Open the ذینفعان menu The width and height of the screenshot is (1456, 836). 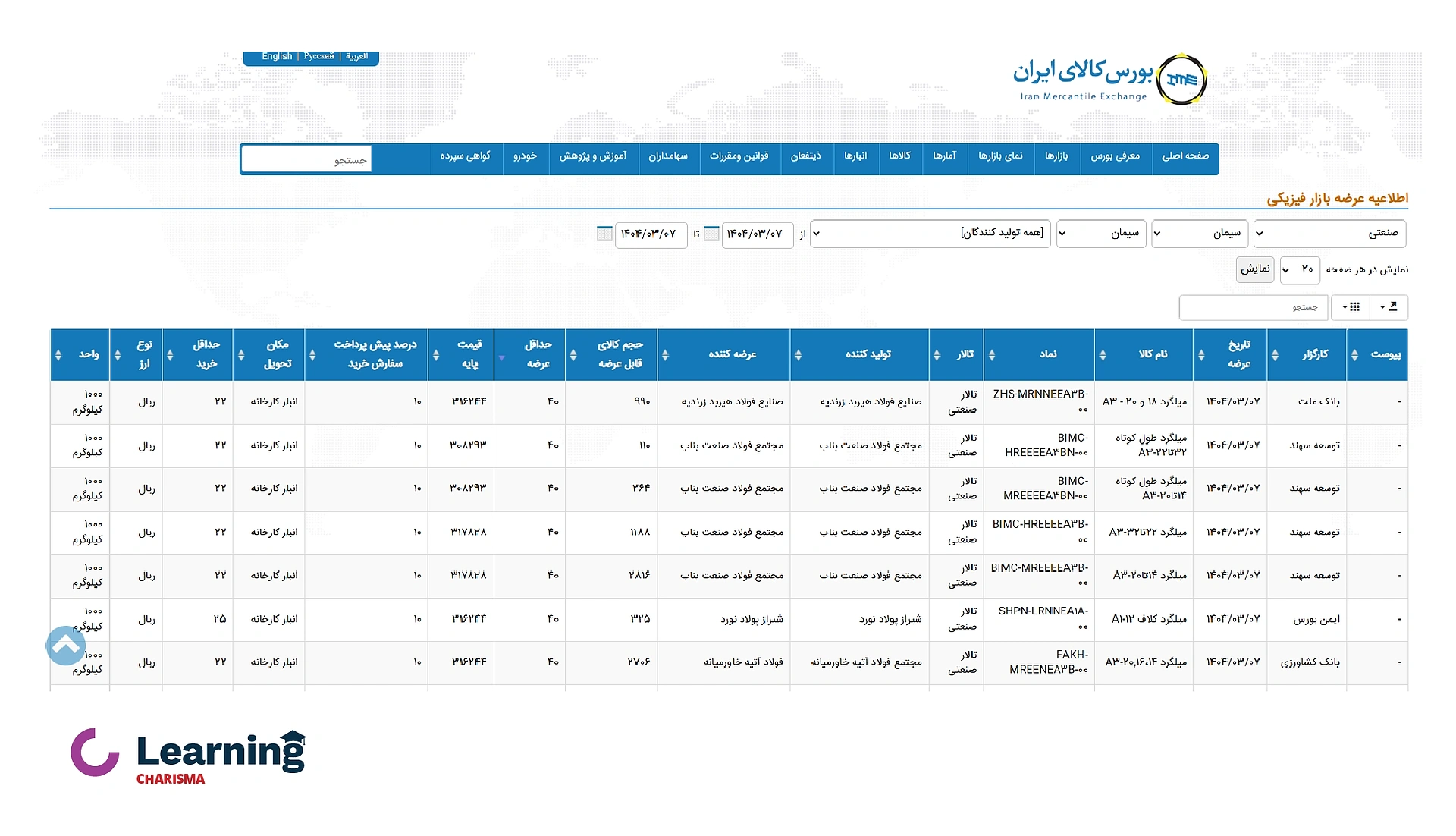[x=806, y=156]
